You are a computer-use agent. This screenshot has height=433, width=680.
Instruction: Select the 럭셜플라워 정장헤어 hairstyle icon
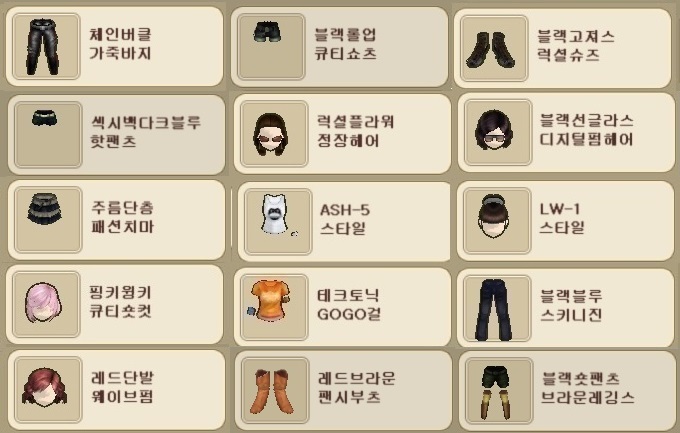coord(274,134)
